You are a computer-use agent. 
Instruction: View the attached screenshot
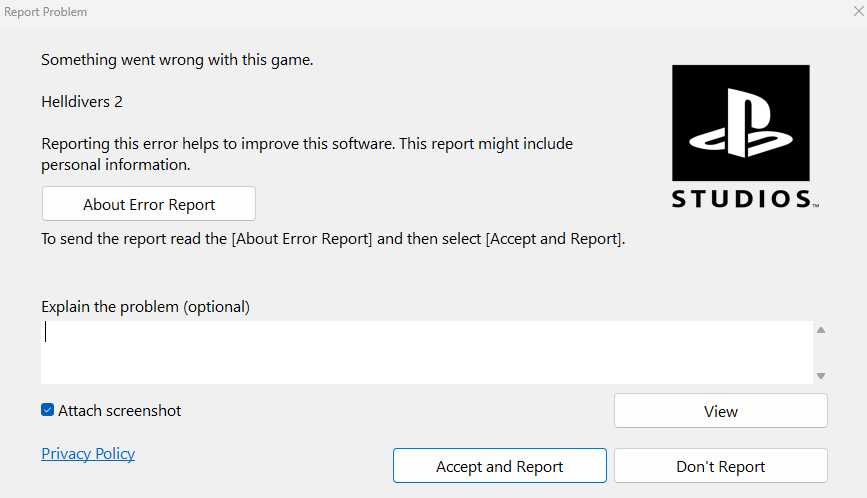(720, 411)
